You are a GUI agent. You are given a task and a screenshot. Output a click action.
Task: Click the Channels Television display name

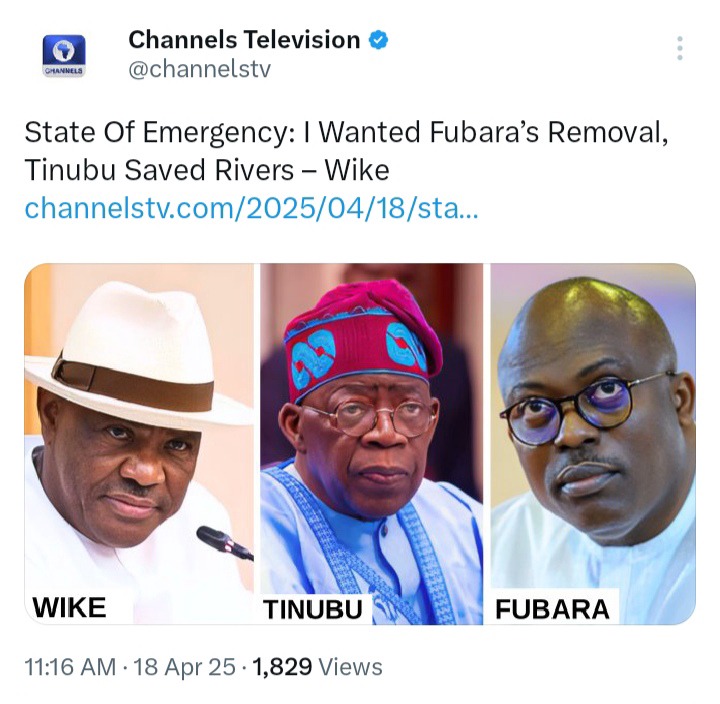tap(244, 39)
